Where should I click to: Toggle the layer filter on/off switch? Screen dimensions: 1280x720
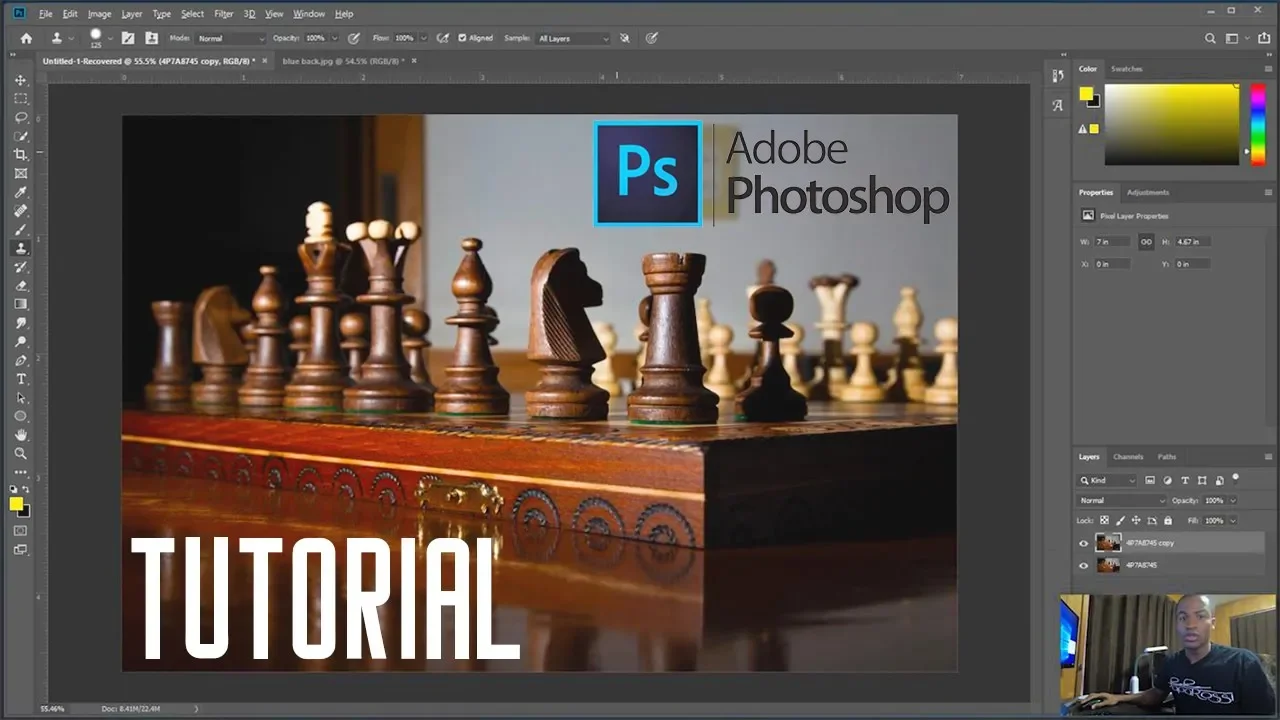[1235, 478]
